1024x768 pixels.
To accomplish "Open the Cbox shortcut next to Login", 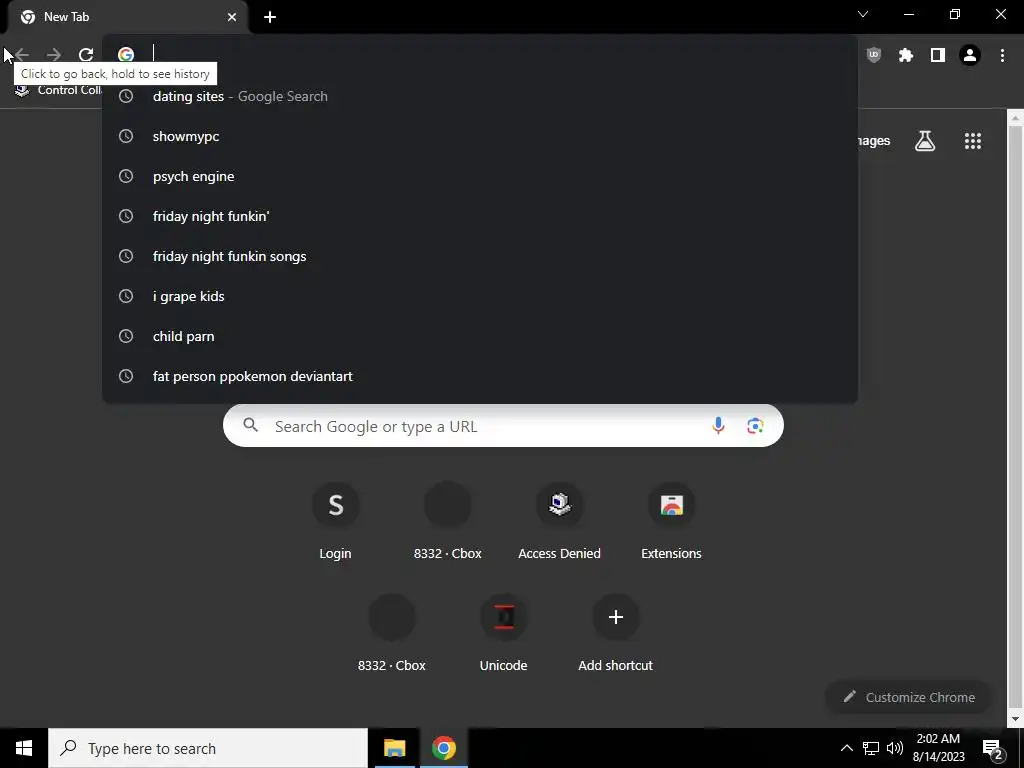I will point(447,520).
